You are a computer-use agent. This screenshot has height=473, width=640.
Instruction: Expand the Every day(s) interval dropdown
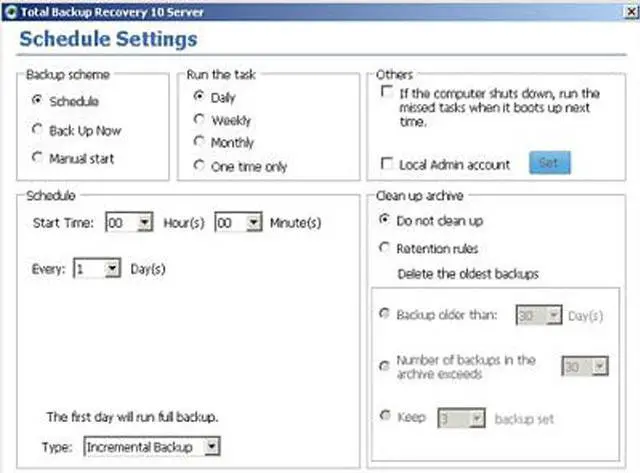coord(112,269)
